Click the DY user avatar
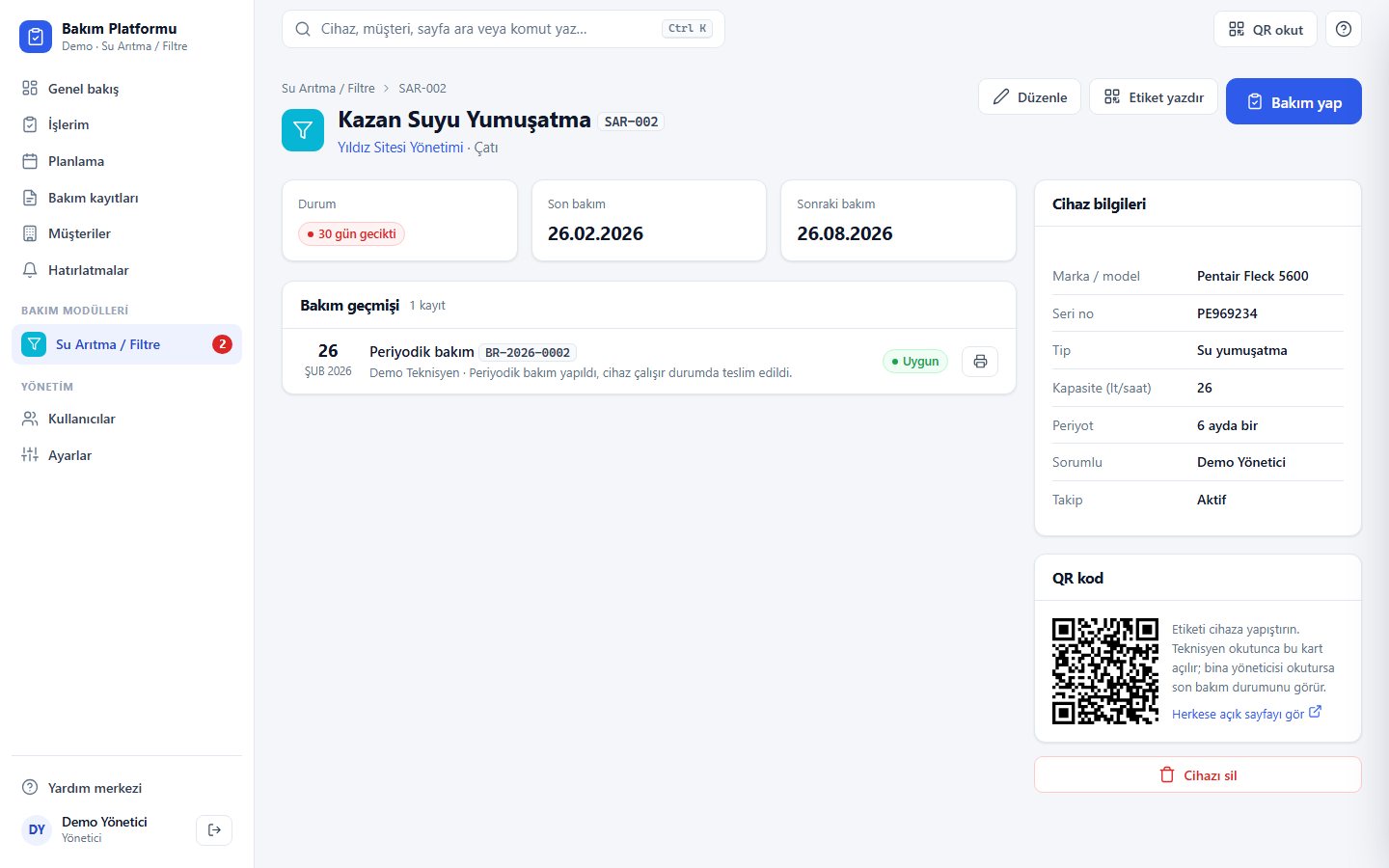1389x868 pixels. pos(37,829)
